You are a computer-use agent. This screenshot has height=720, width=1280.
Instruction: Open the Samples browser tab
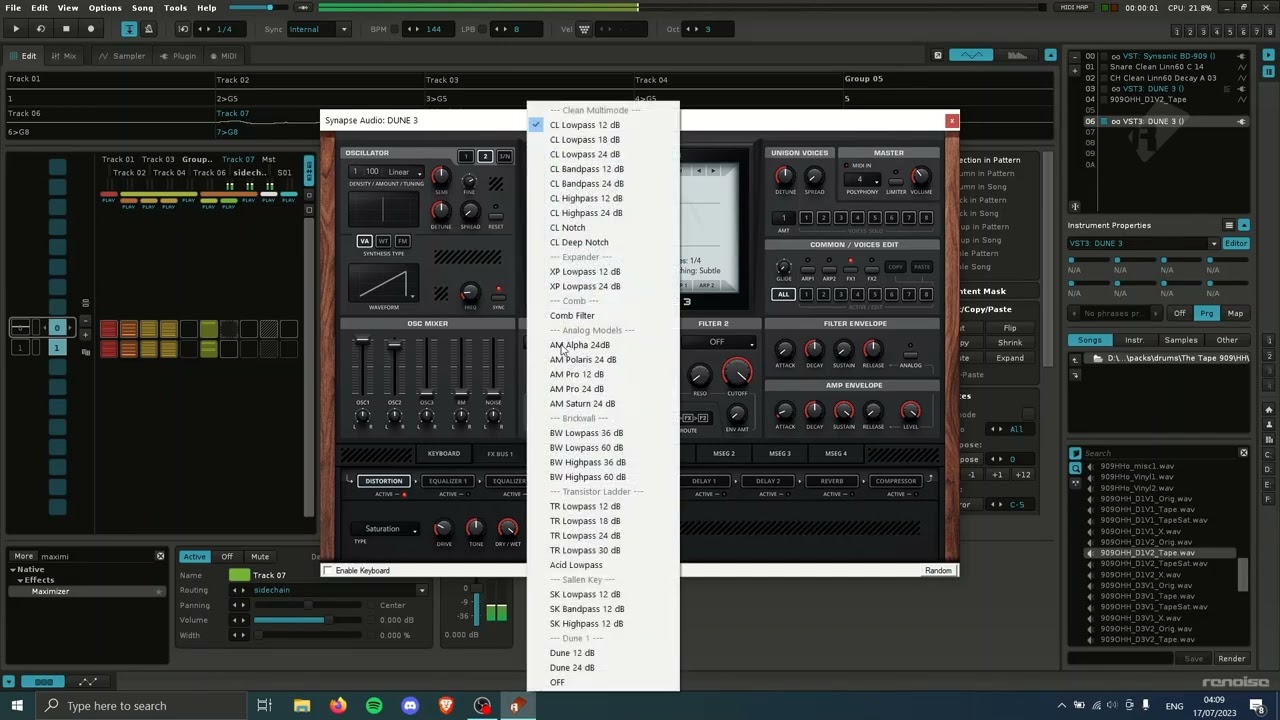click(x=1180, y=340)
